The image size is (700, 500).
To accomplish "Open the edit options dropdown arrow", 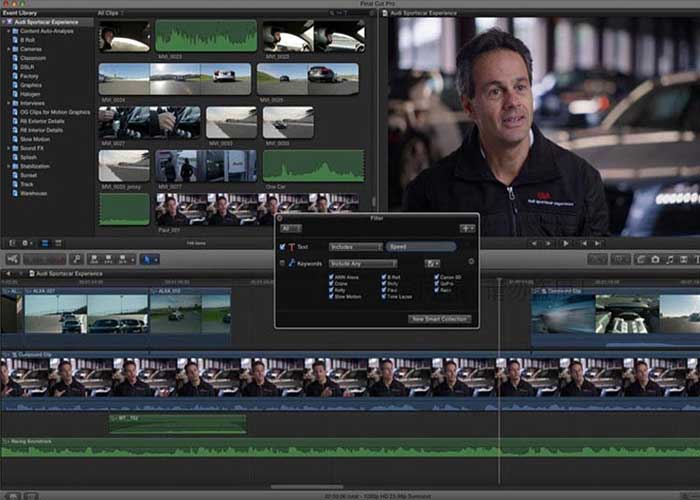I will (x=133, y=259).
